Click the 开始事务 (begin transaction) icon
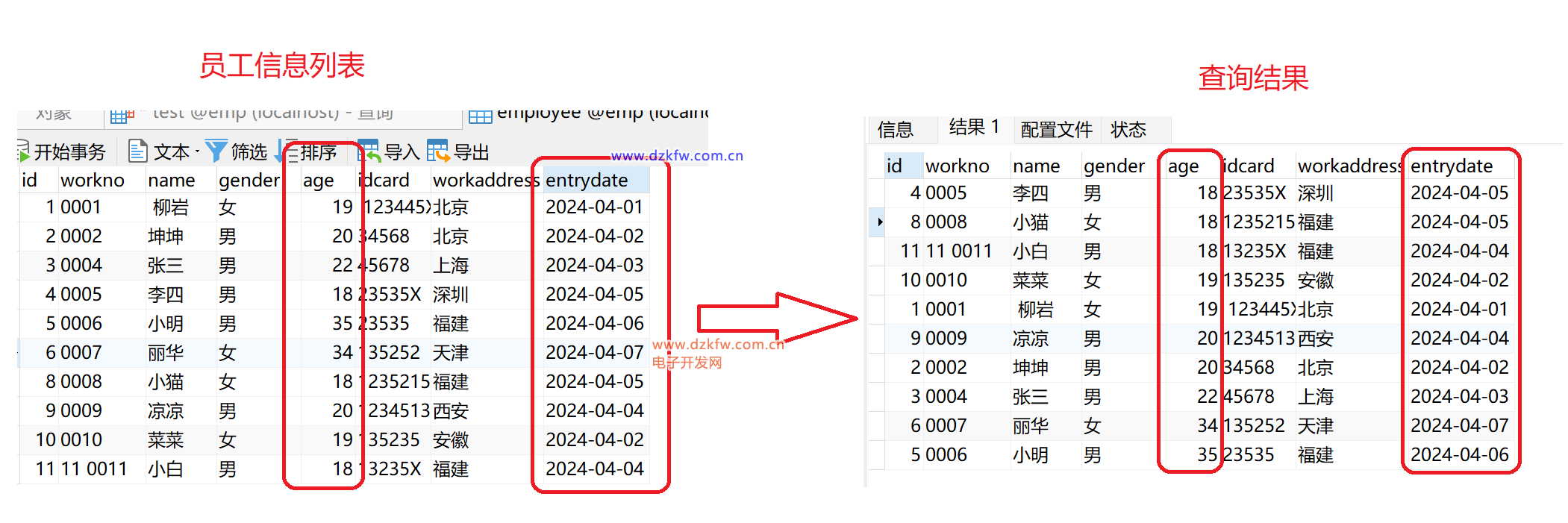1568x523 pixels. click(24, 152)
